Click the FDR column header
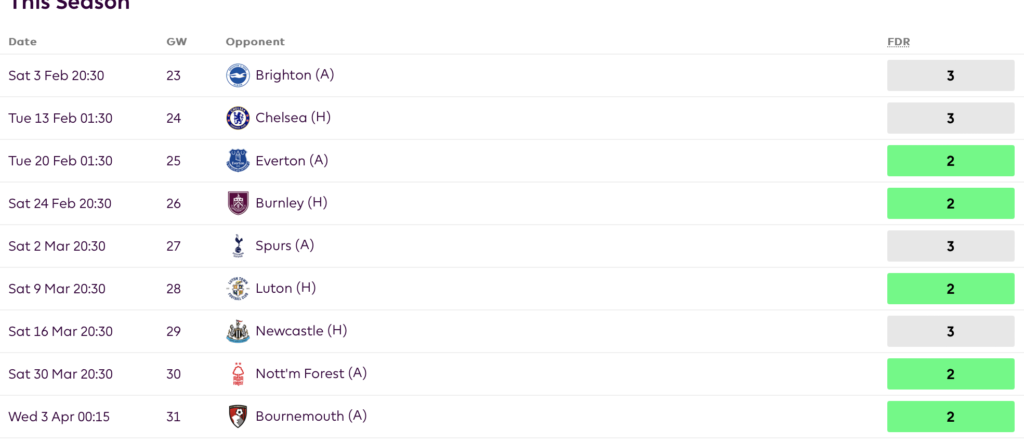1024x441 pixels. (898, 42)
